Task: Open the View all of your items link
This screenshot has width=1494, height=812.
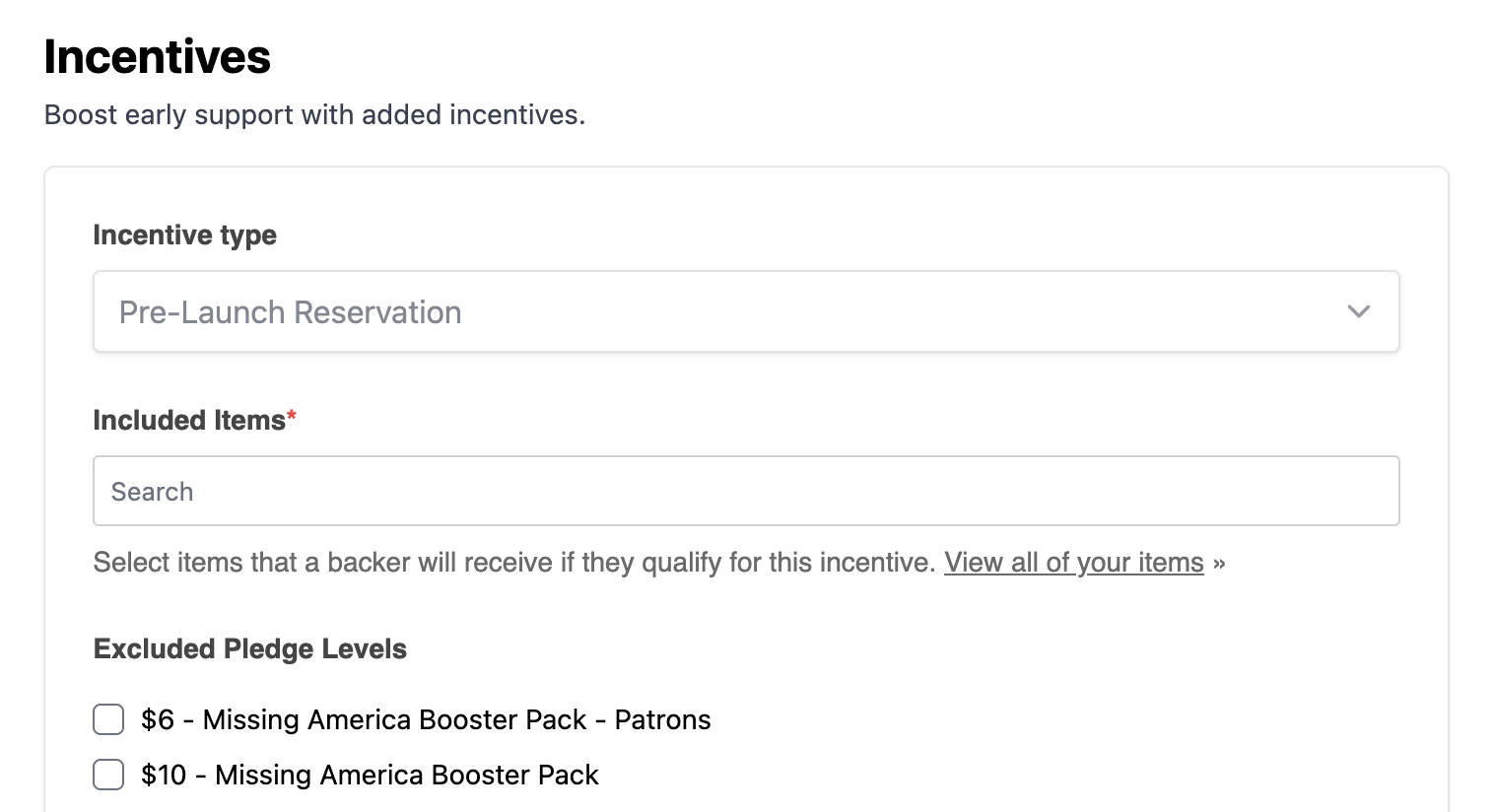Action: 1074,563
